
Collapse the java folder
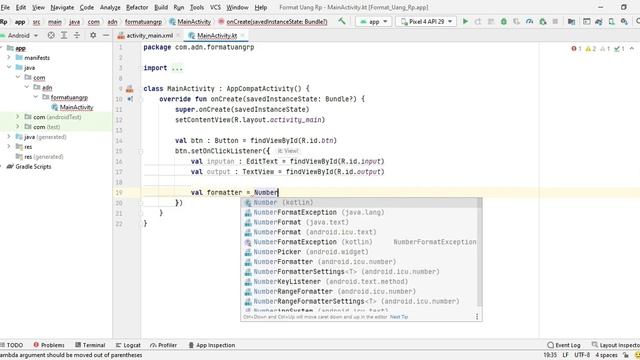point(9,67)
